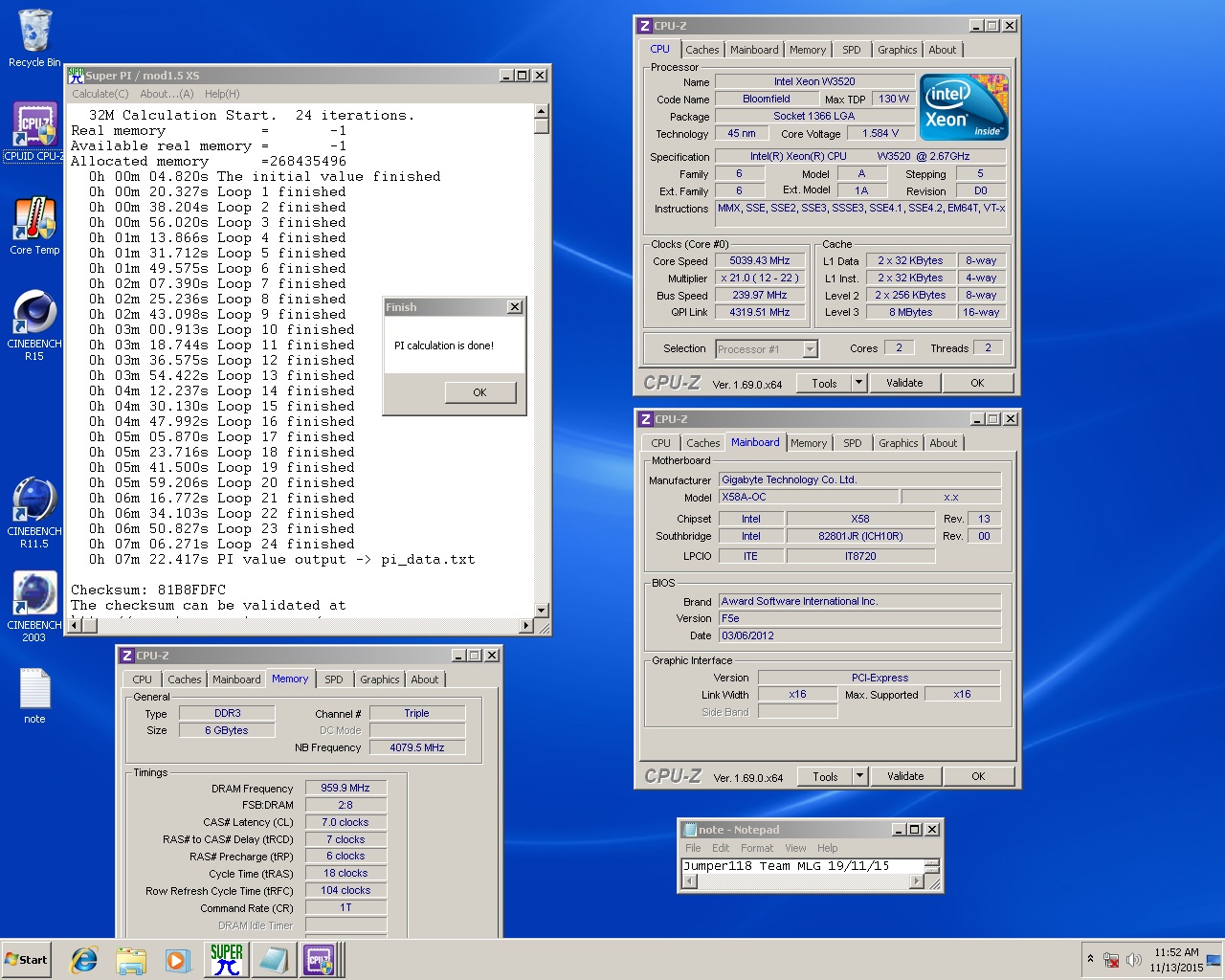Screen dimensions: 1225x980
Task: Open the volume speaker tray icon
Action: (1134, 960)
